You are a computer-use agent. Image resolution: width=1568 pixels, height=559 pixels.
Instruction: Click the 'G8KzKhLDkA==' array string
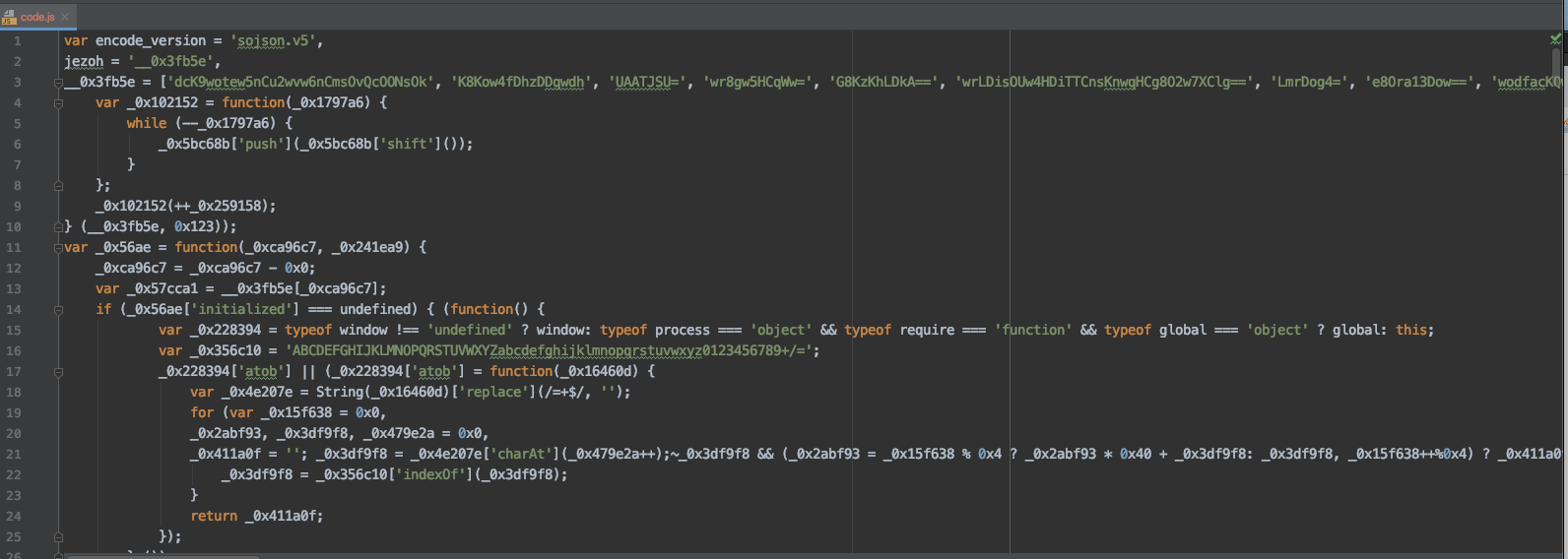[x=883, y=82]
